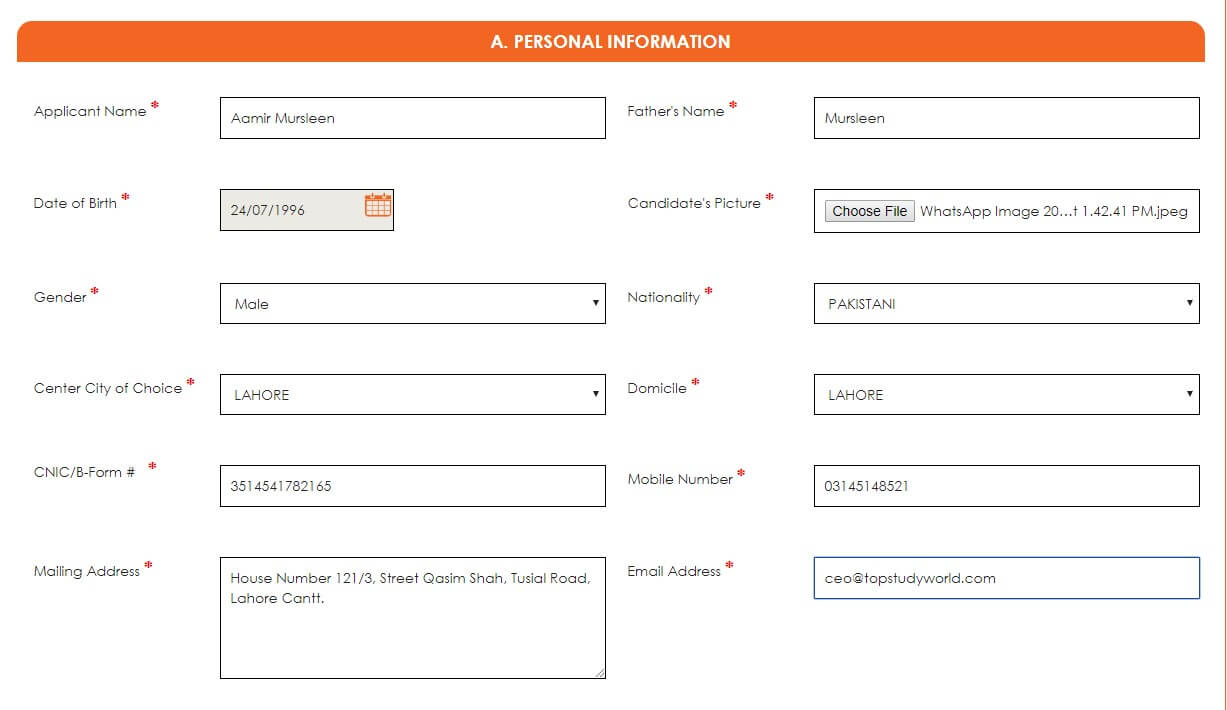Select the CNIC/B-Form number field
The width and height of the screenshot is (1227, 710).
pyautogui.click(x=412, y=486)
